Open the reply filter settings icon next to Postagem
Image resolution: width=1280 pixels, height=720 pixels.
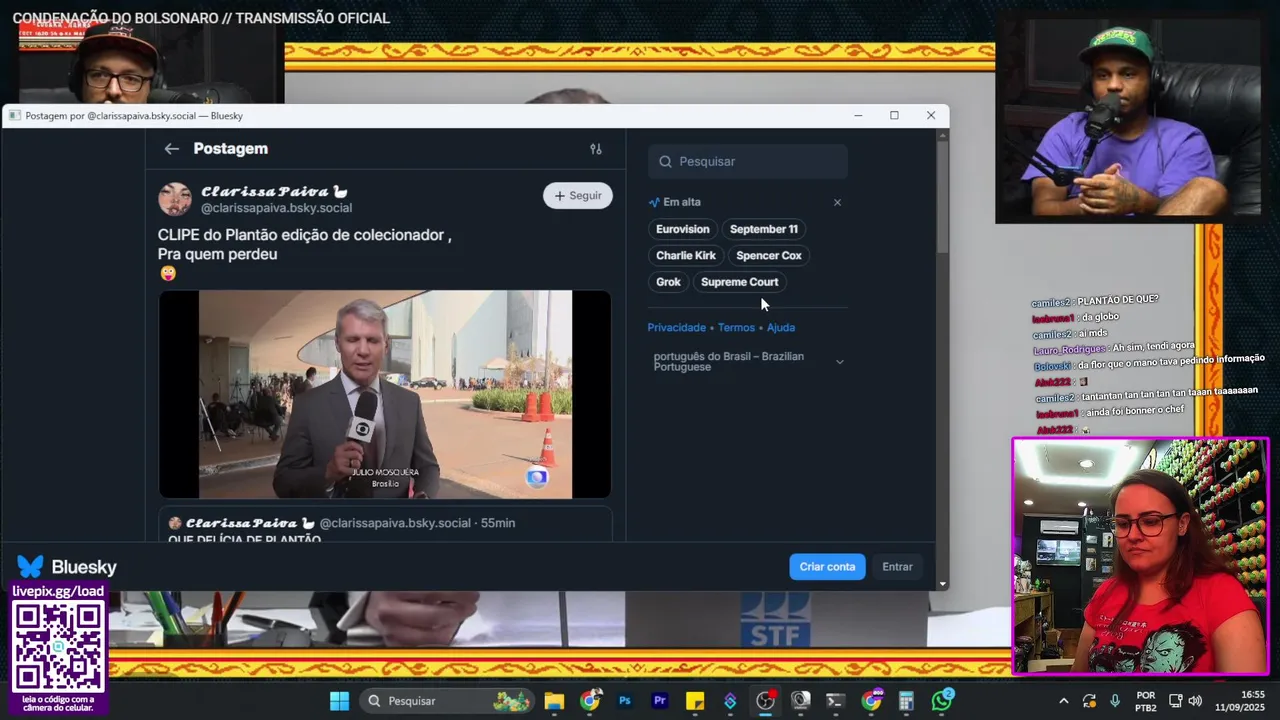596,149
